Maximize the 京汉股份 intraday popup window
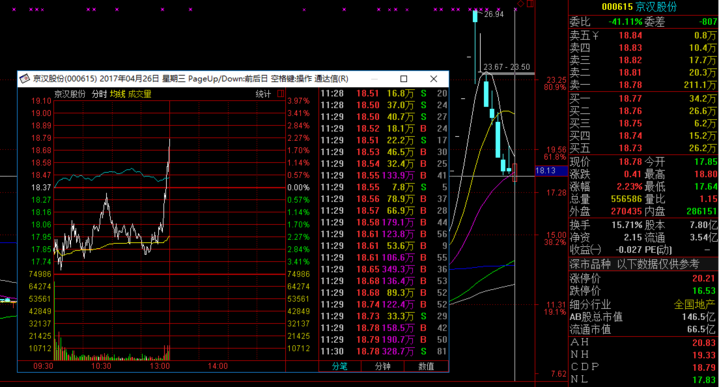Image resolution: width=719 pixels, height=387 pixels. tap(404, 79)
